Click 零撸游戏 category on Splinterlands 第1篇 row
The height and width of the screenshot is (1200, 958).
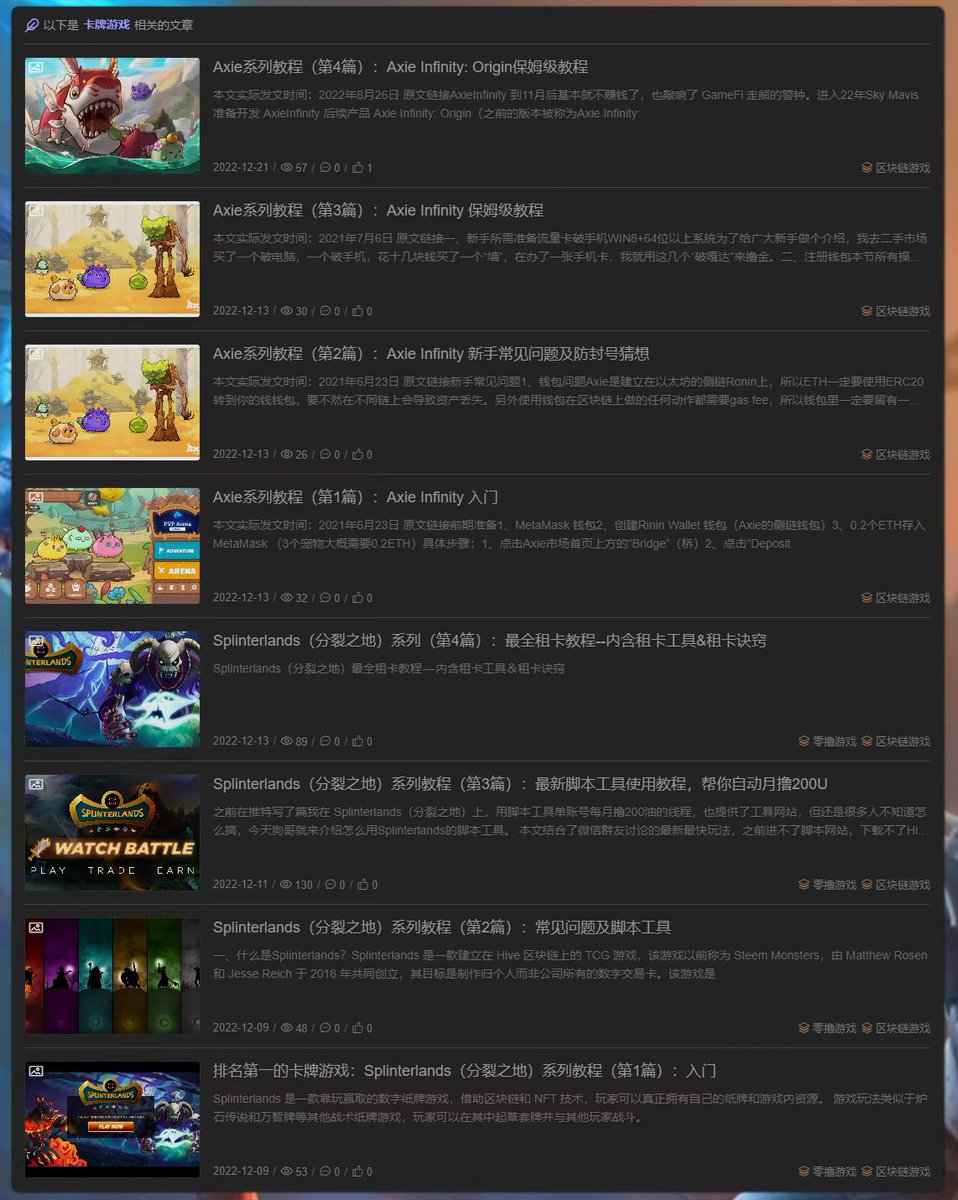coord(827,1171)
